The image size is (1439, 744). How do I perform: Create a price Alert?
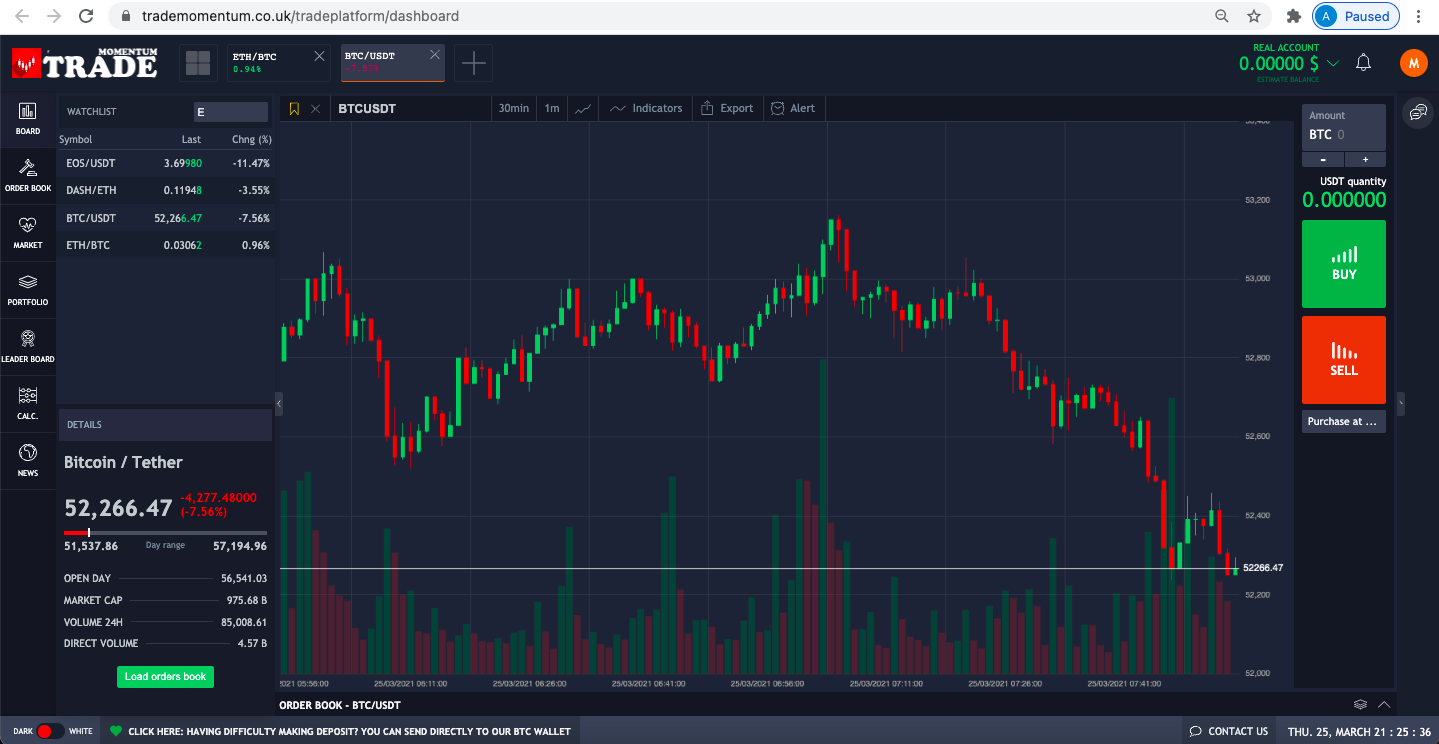point(793,108)
